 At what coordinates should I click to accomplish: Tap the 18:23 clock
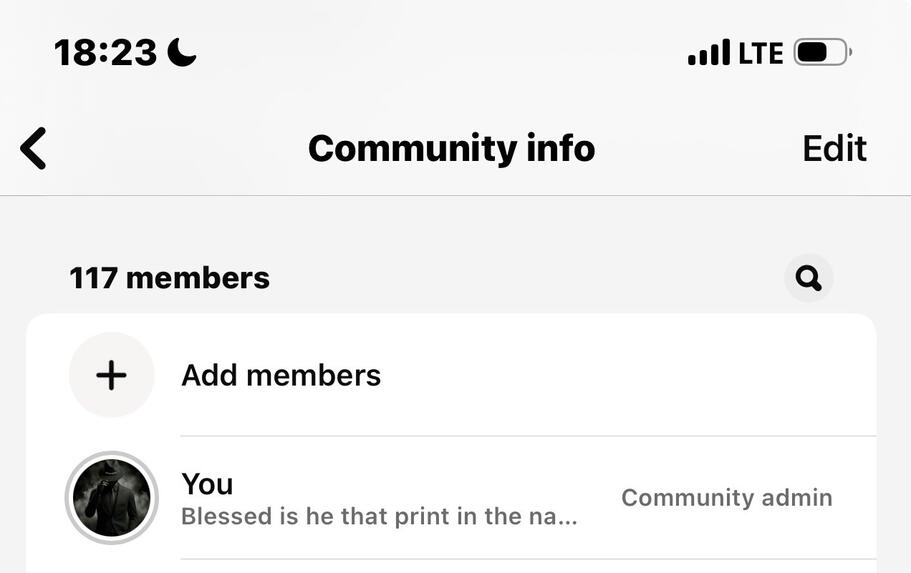[x=105, y=53]
